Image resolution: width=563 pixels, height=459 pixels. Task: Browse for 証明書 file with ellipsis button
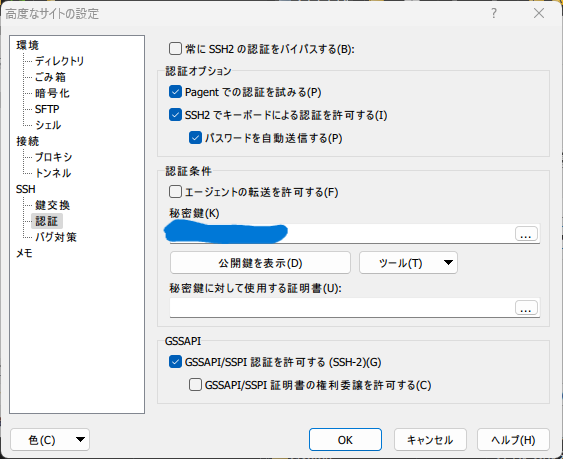coord(526,308)
